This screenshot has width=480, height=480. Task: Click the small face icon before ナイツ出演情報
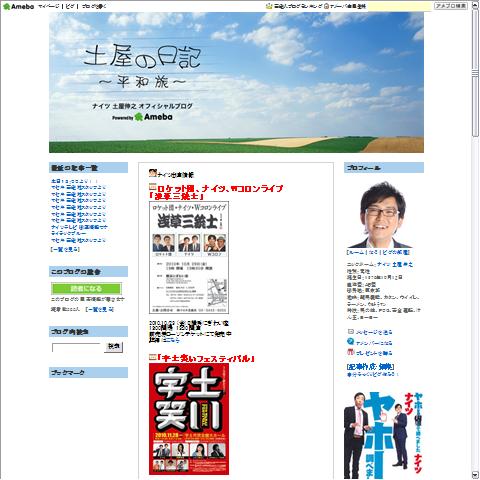pos(153,173)
